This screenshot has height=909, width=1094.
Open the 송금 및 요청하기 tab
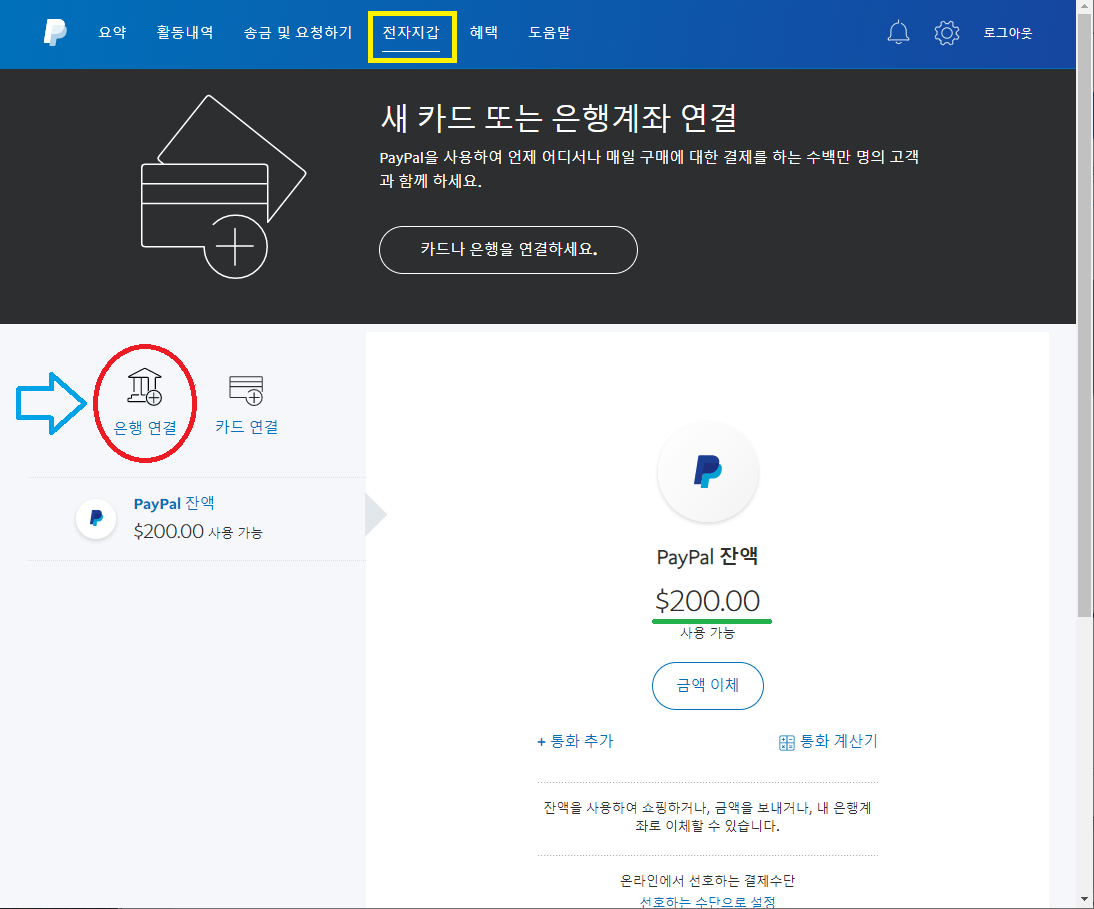coord(298,33)
